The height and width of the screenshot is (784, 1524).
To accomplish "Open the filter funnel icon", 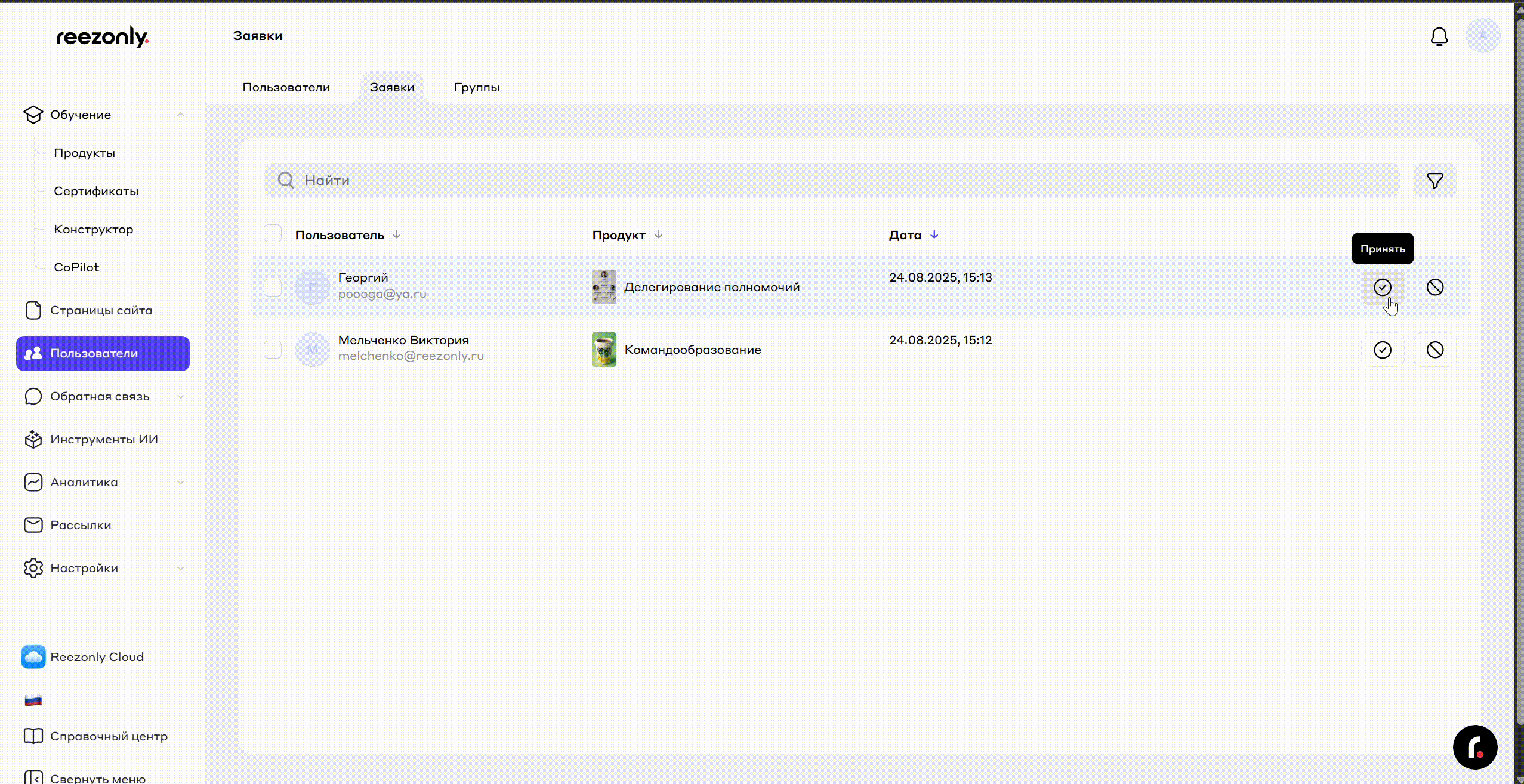I will coord(1434,180).
